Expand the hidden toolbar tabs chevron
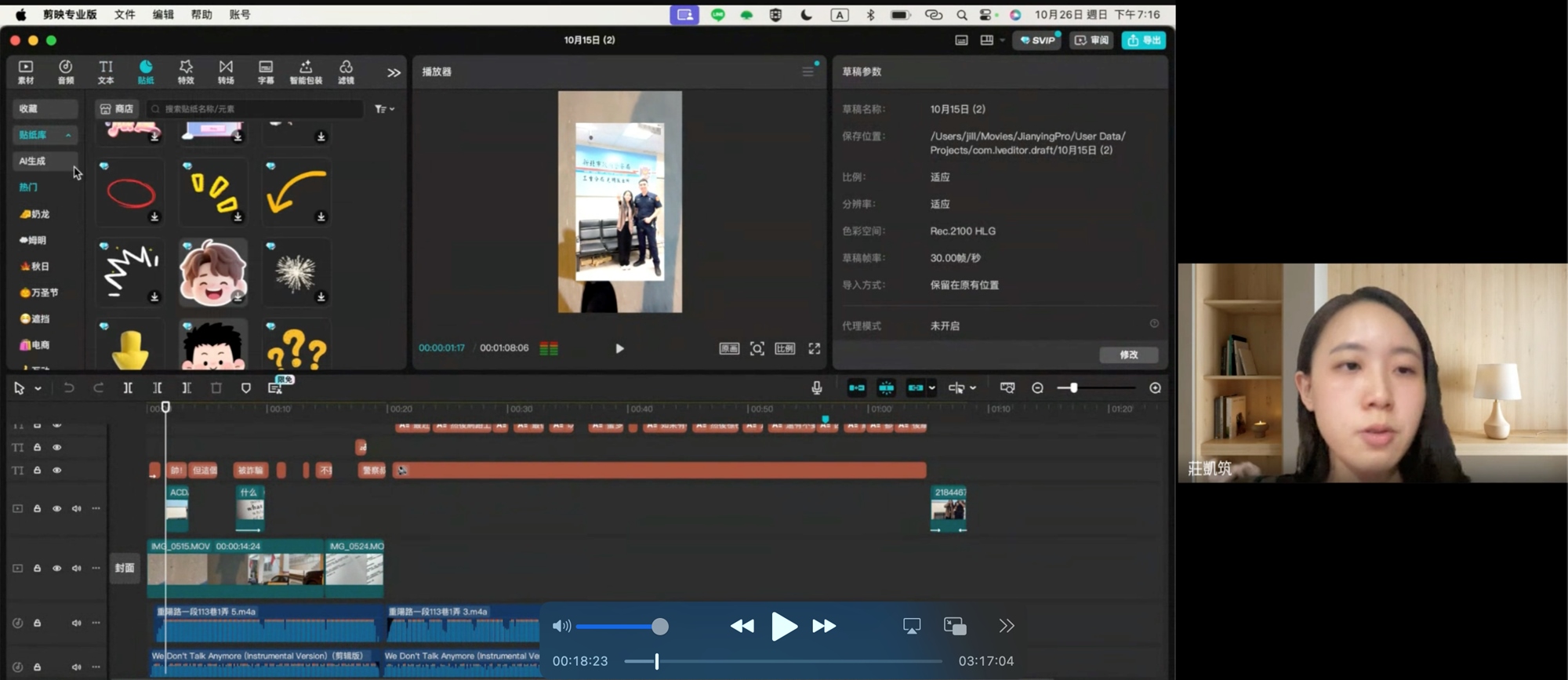This screenshot has width=1568, height=680. point(394,72)
